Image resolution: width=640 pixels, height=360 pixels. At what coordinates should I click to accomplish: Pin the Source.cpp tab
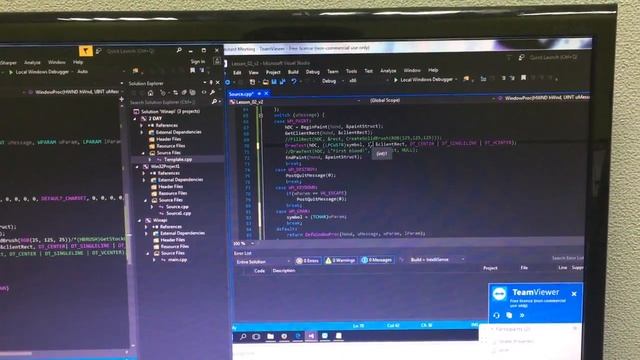(x=259, y=93)
